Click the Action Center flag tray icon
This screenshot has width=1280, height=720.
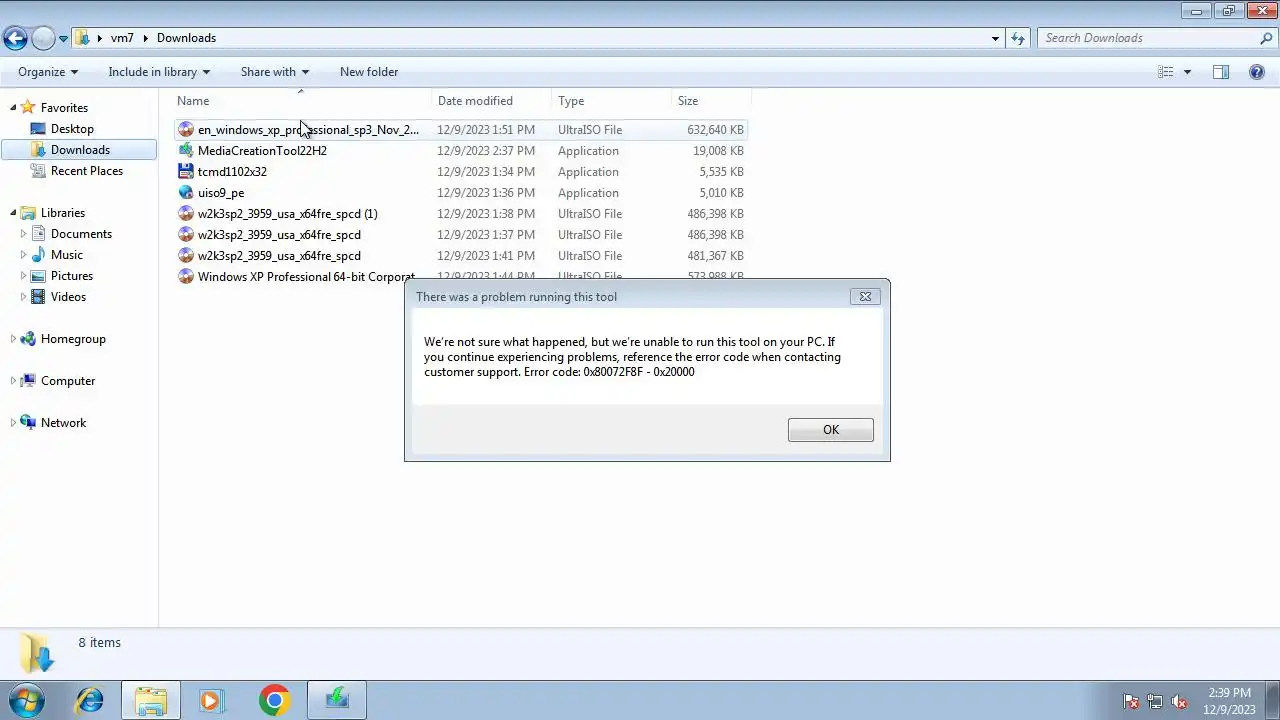pos(1131,701)
